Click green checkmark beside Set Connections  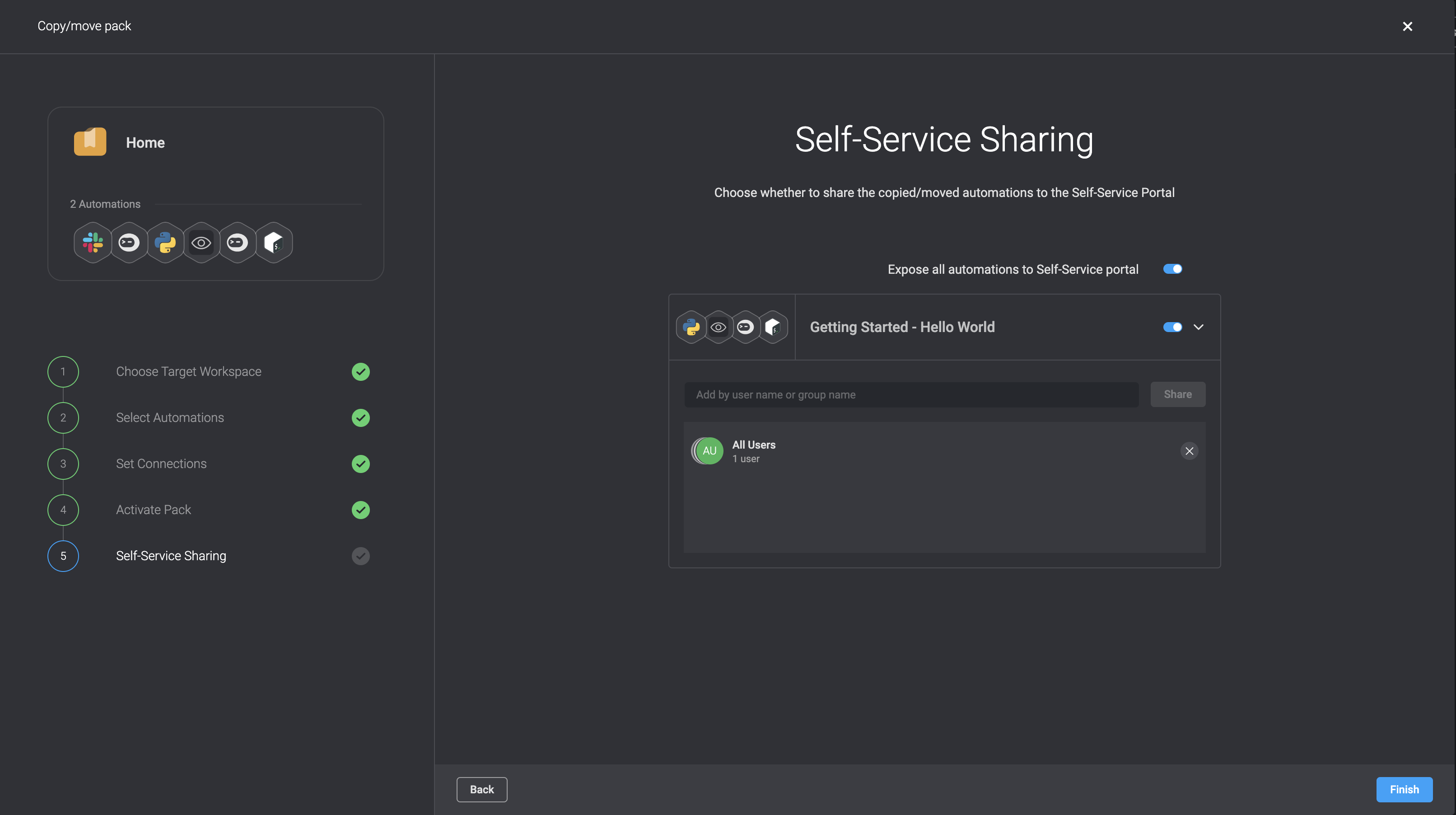click(360, 464)
